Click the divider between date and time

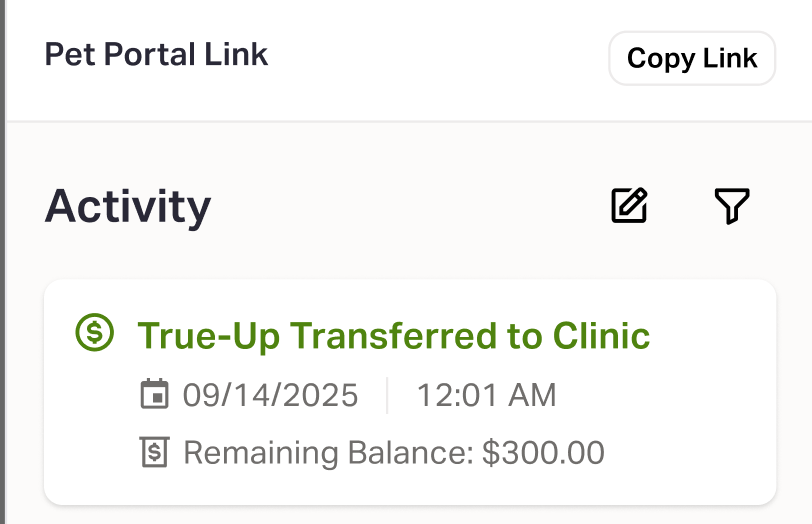point(387,395)
